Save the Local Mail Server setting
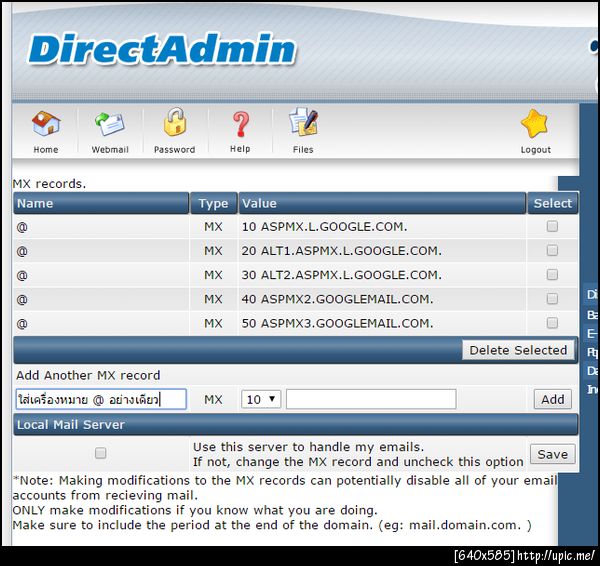600x566 pixels. [x=553, y=454]
